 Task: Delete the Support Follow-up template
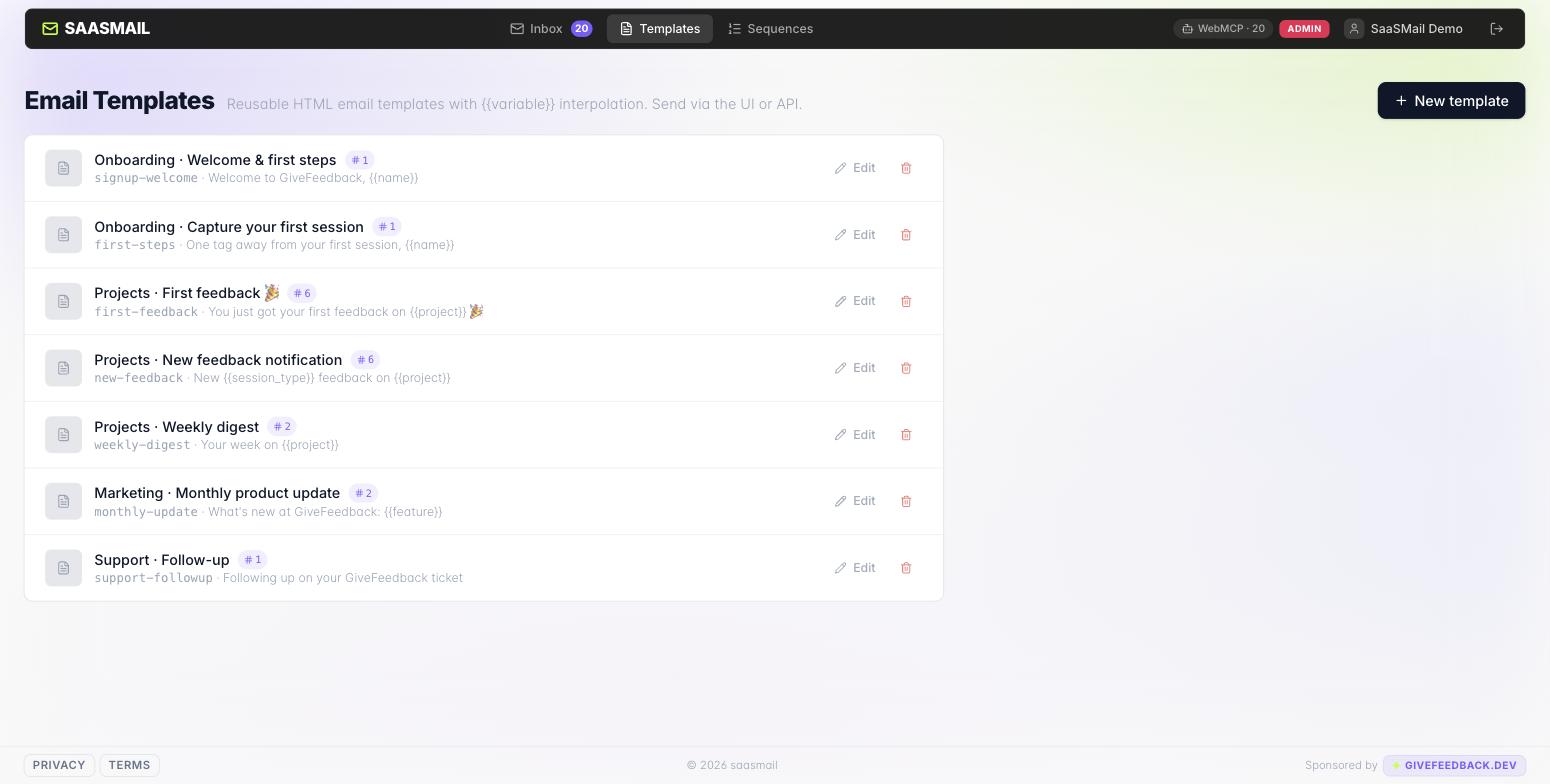[906, 568]
